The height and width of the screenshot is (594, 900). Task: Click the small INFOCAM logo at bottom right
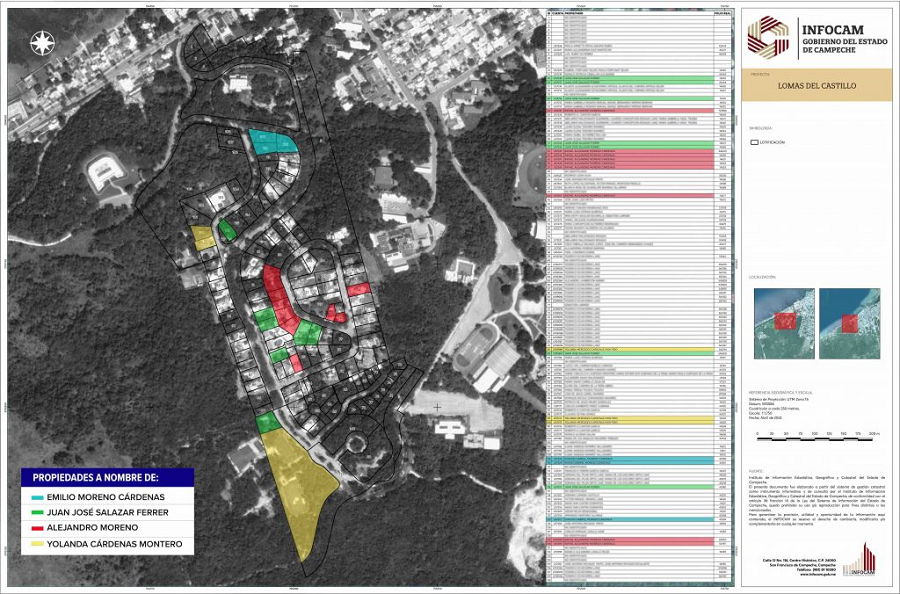coord(857,559)
